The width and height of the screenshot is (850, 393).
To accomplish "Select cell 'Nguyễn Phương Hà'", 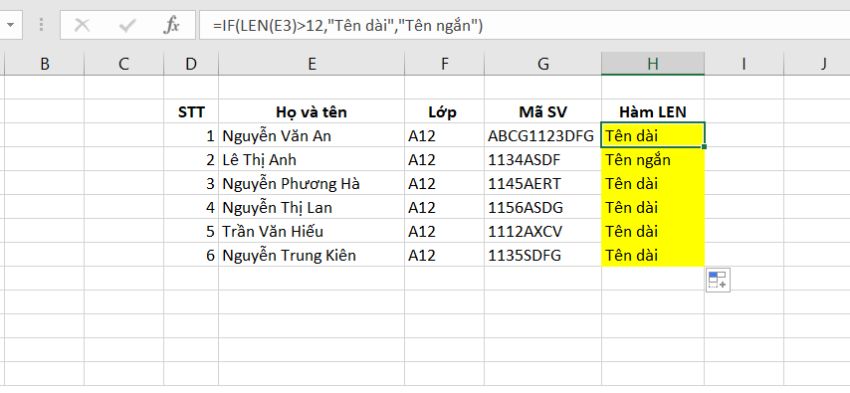I will click(311, 183).
